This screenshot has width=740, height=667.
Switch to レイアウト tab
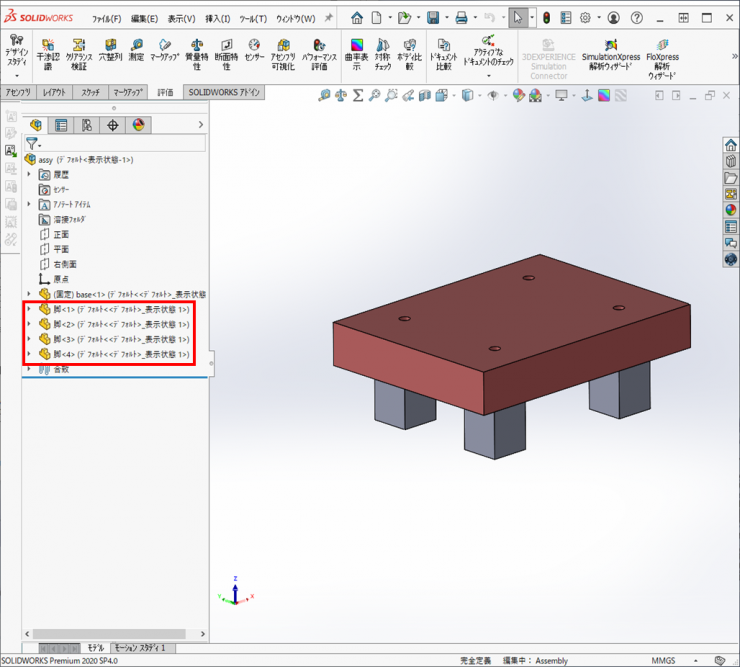click(x=54, y=92)
